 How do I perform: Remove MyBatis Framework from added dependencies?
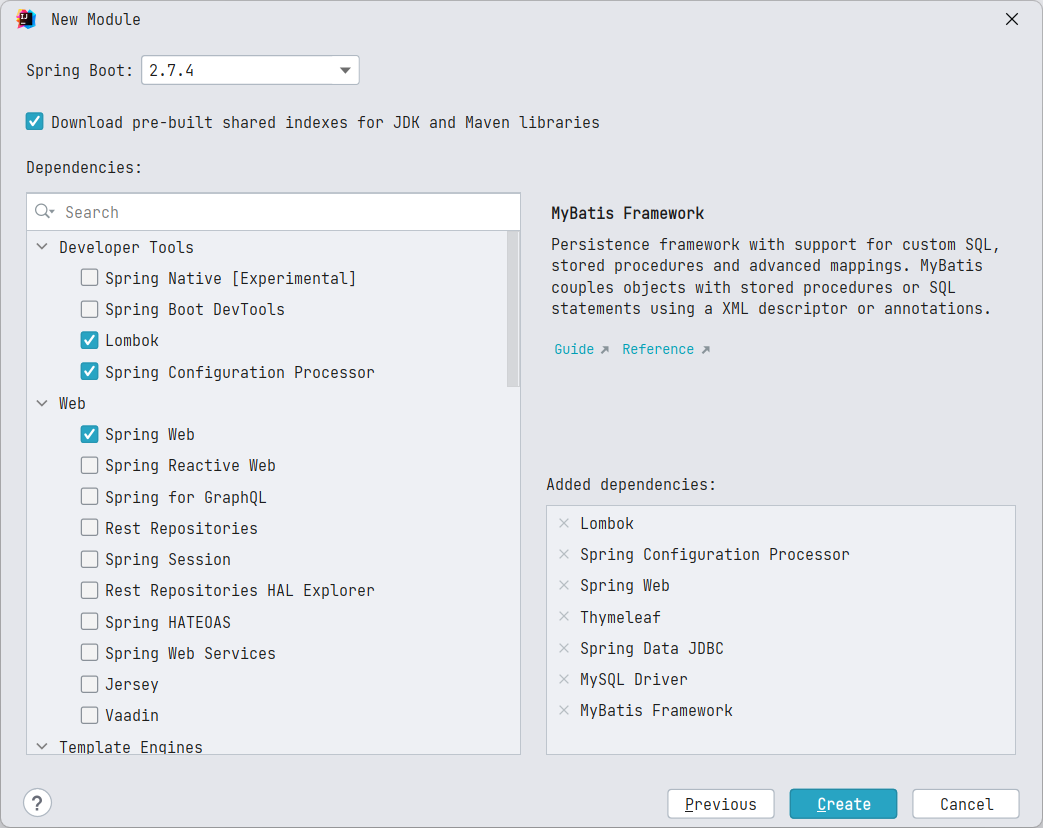point(564,710)
